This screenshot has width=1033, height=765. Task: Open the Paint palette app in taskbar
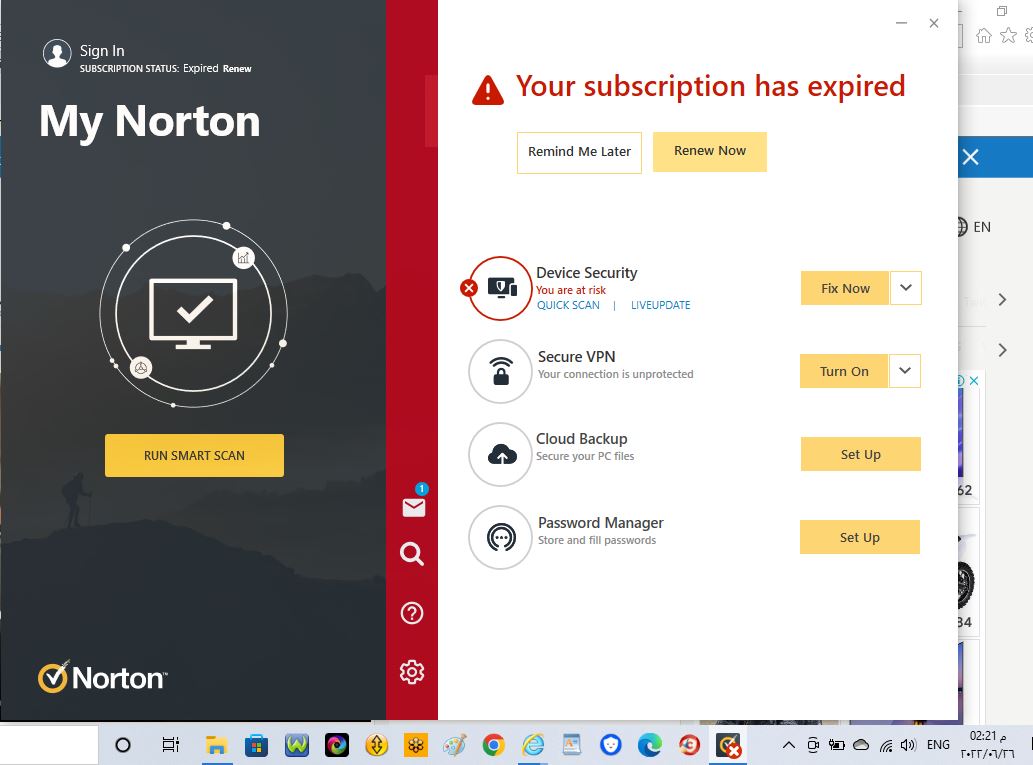click(455, 745)
